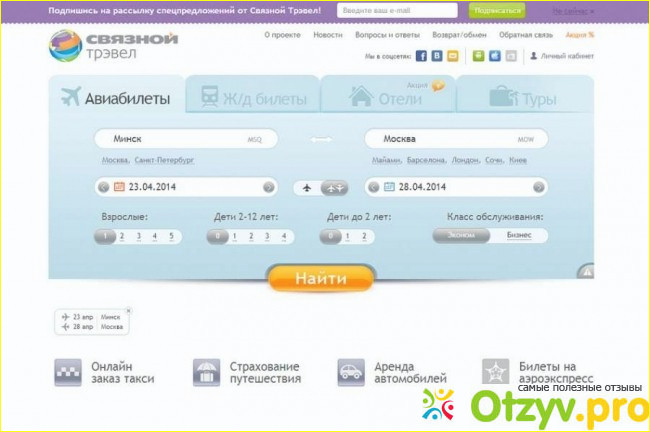Click the car rental icon
The width and height of the screenshot is (650, 432).
click(351, 373)
